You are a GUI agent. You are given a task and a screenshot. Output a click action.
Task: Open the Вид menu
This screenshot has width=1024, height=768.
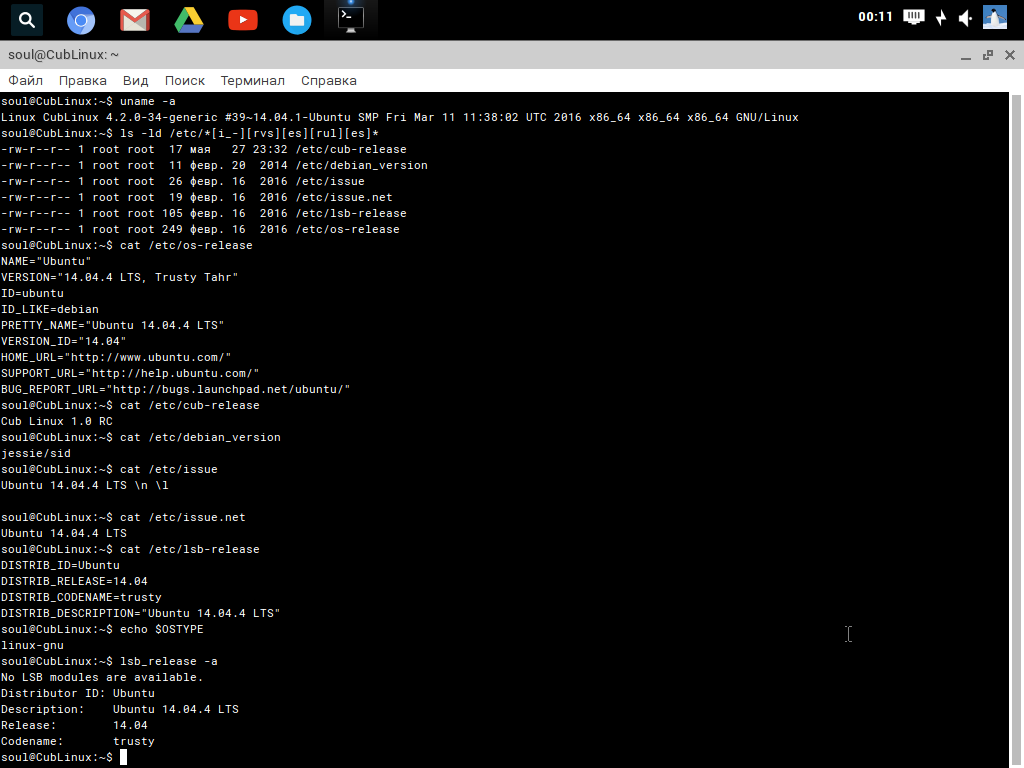[x=135, y=80]
